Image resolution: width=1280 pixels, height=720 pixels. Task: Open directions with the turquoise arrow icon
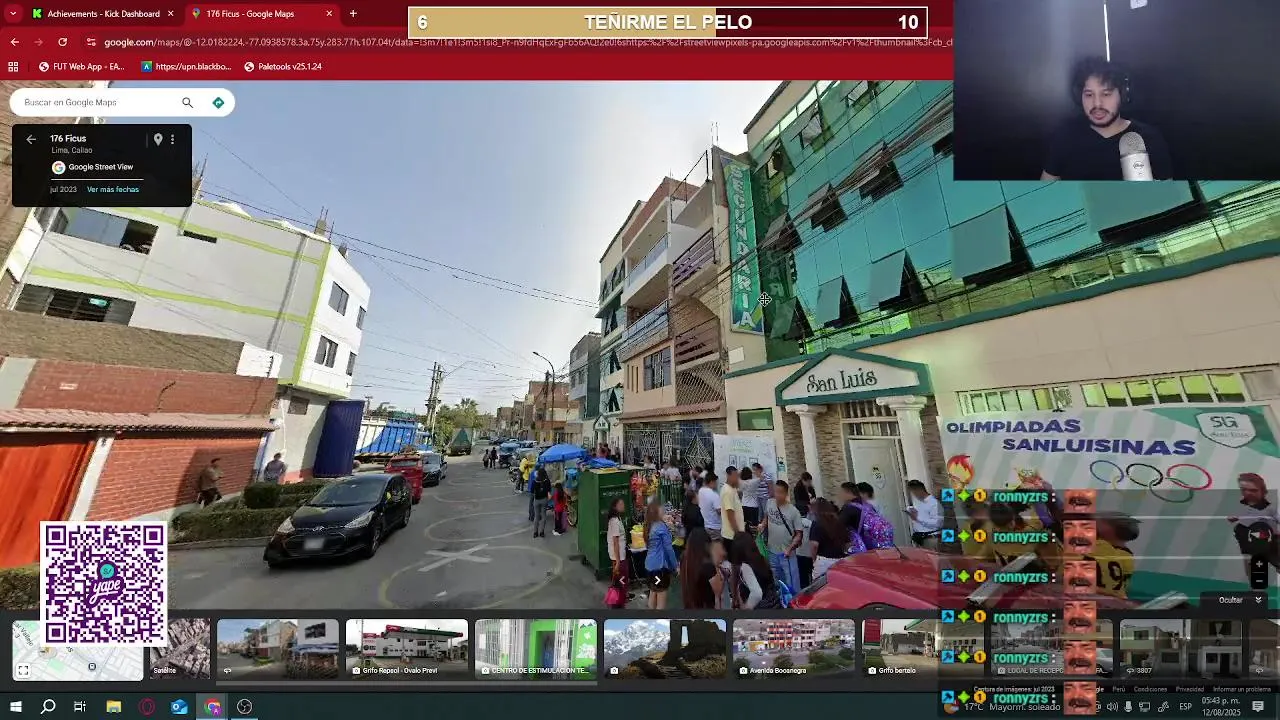click(218, 102)
